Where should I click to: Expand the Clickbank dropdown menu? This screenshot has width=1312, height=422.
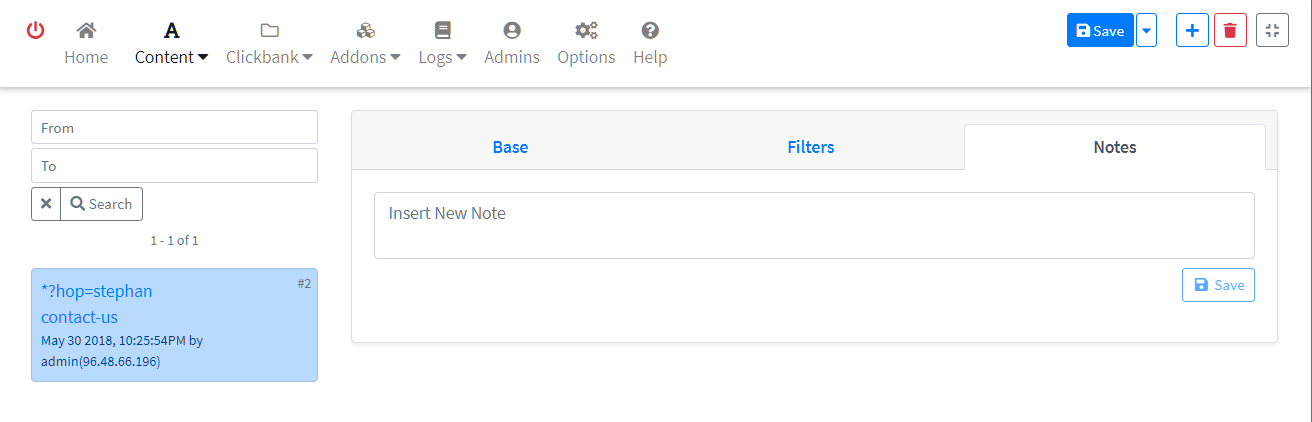(269, 44)
